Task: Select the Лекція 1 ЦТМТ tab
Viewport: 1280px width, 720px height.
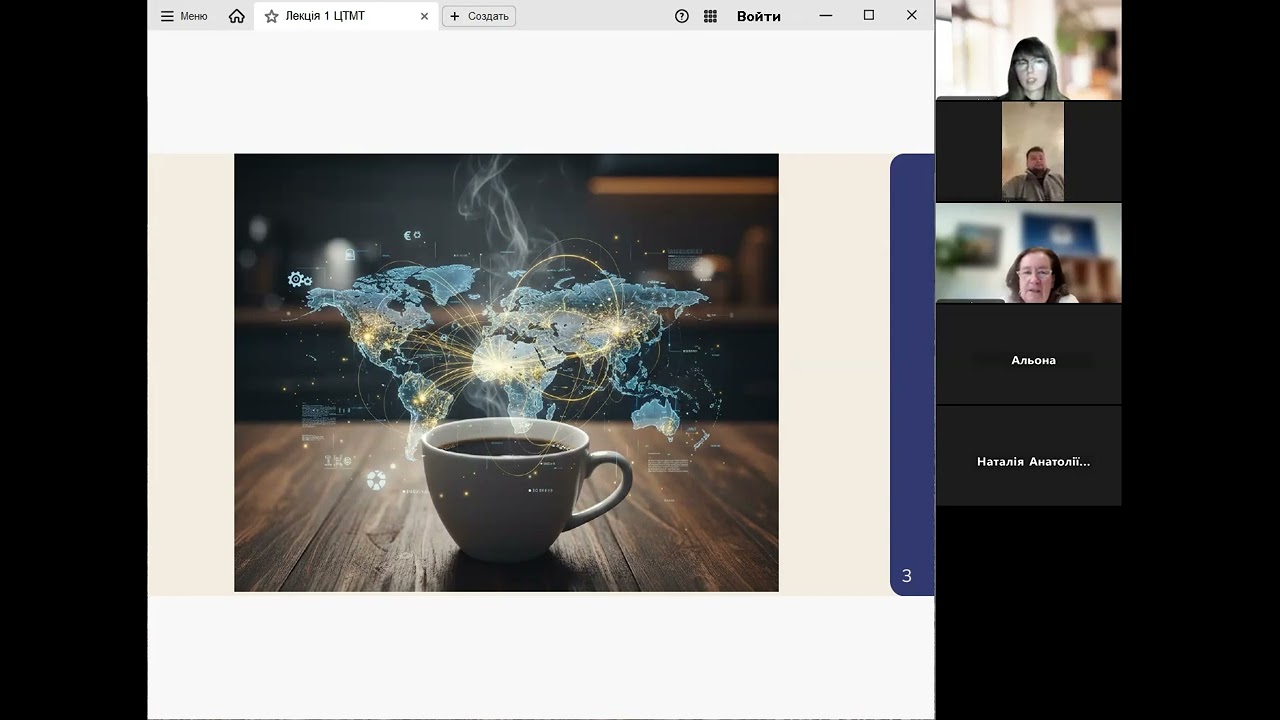Action: pyautogui.click(x=346, y=16)
